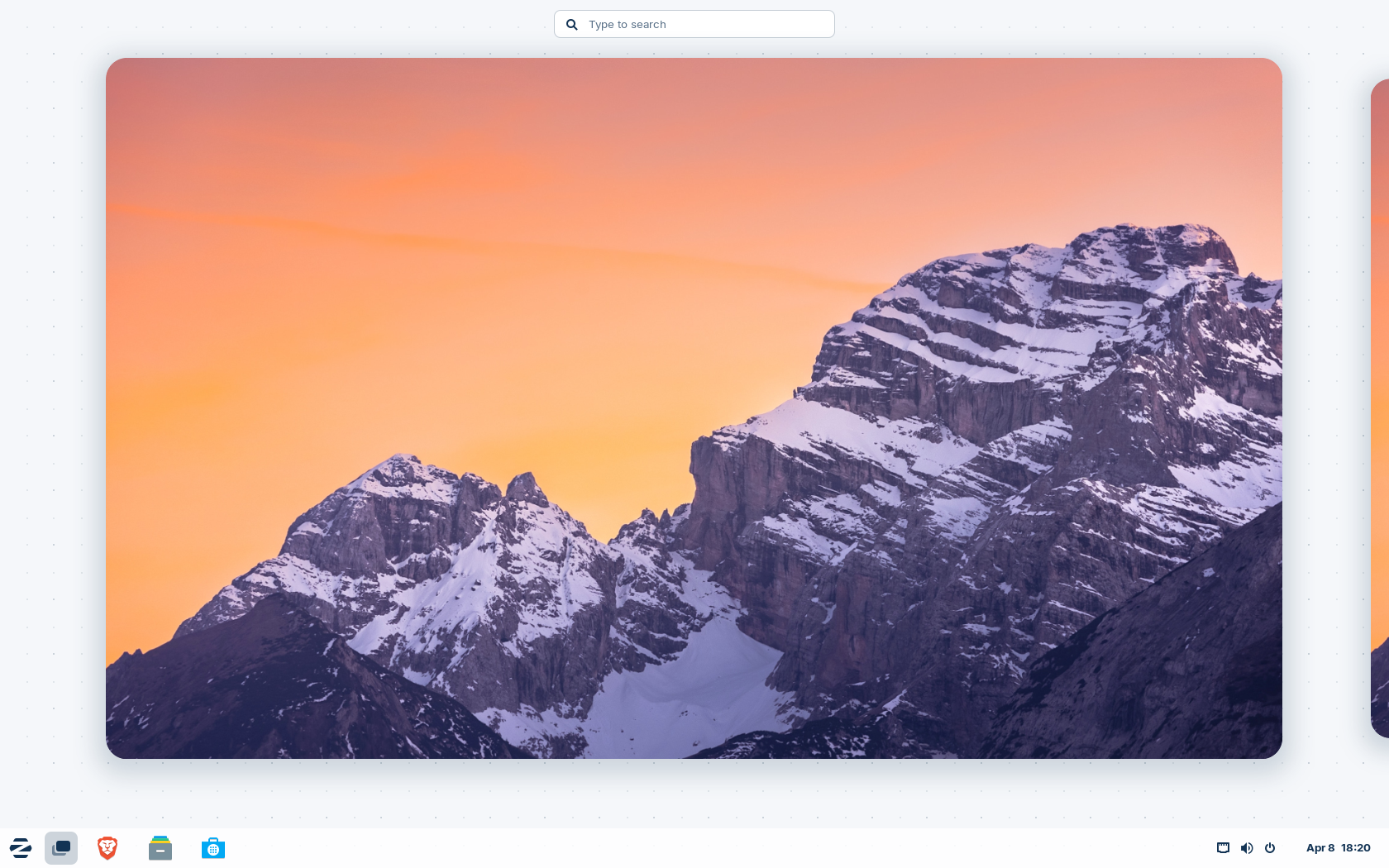The height and width of the screenshot is (868, 1389).
Task: Launch the Brave browser
Action: pyautogui.click(x=107, y=848)
